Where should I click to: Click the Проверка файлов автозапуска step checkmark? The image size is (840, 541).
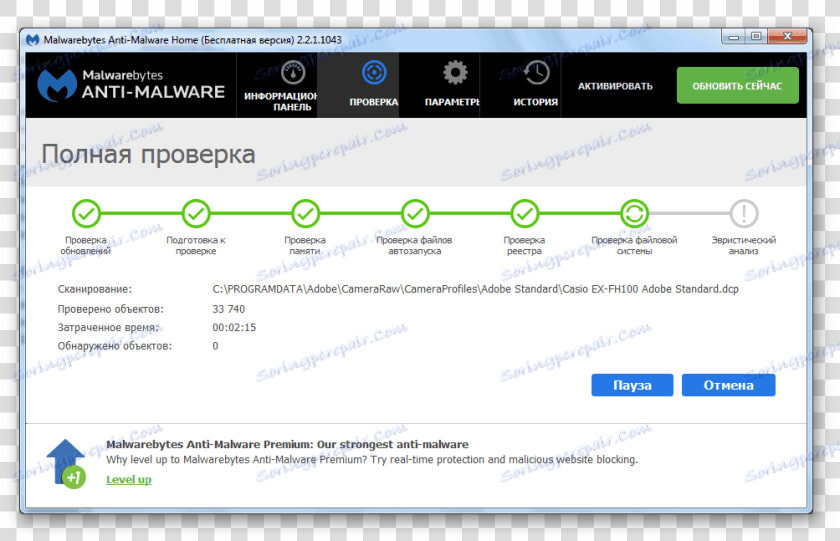point(415,214)
